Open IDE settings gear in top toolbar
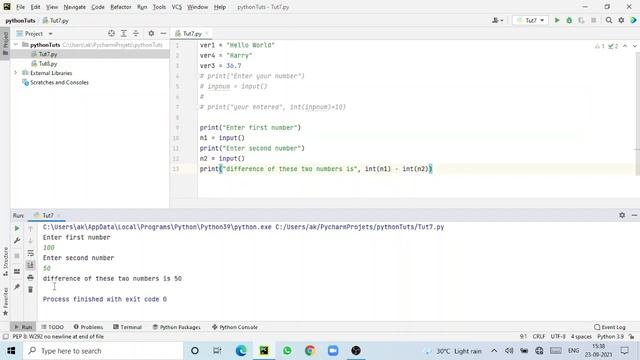The height and width of the screenshot is (360, 640). (x=621, y=20)
